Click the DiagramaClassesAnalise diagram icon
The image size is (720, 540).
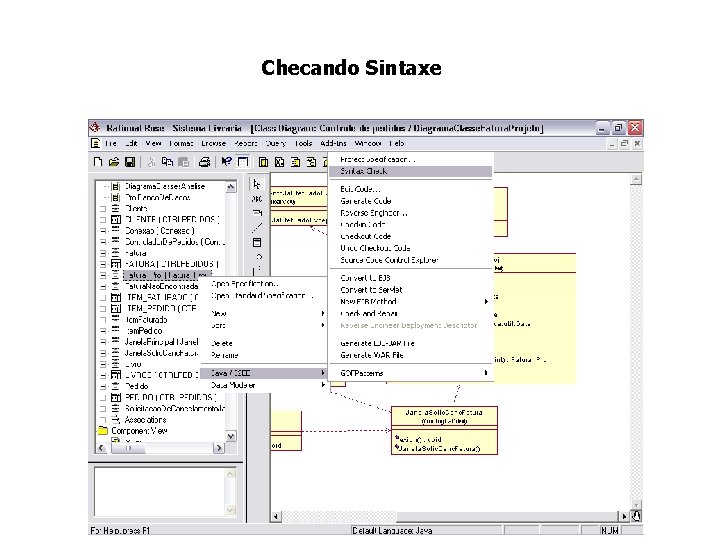coord(116,186)
